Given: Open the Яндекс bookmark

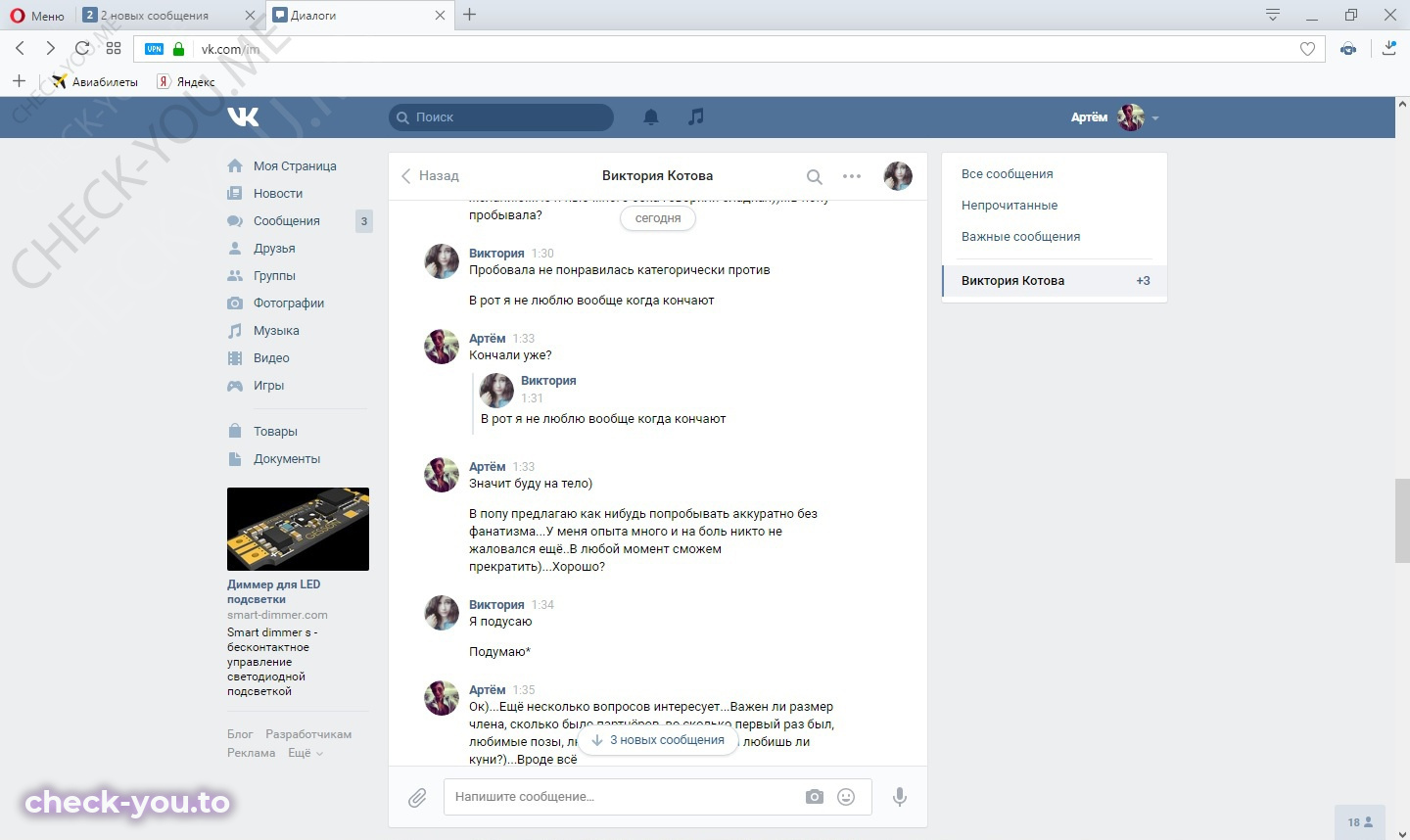Looking at the screenshot, I should point(186,82).
